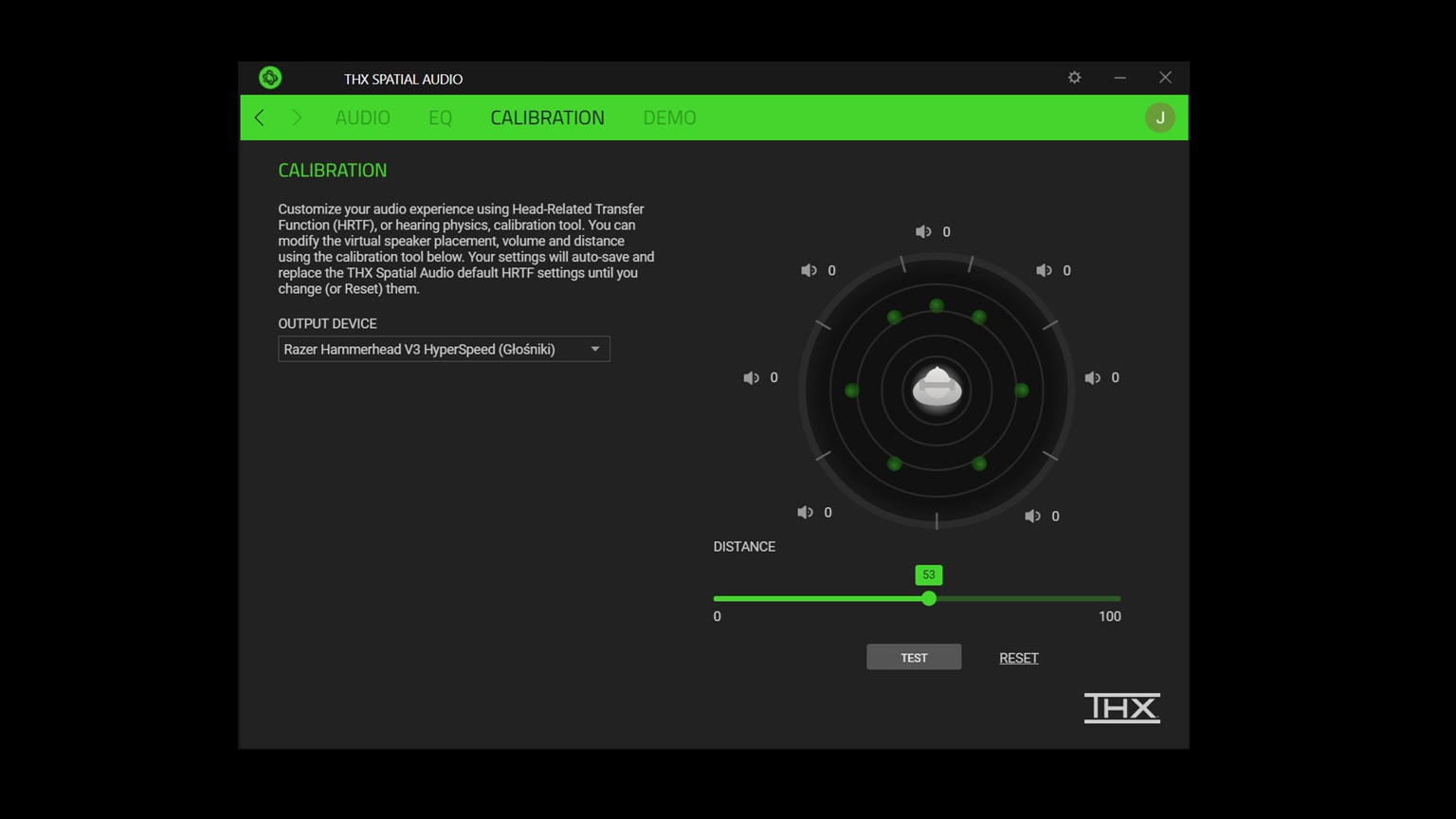This screenshot has width=1456, height=819.
Task: Select the side left virtual speaker dot
Action: point(851,391)
